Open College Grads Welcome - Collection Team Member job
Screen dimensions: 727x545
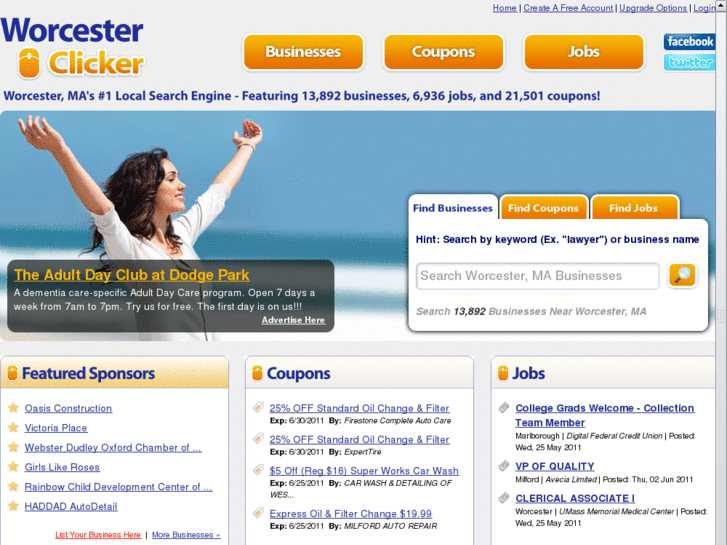tap(605, 416)
